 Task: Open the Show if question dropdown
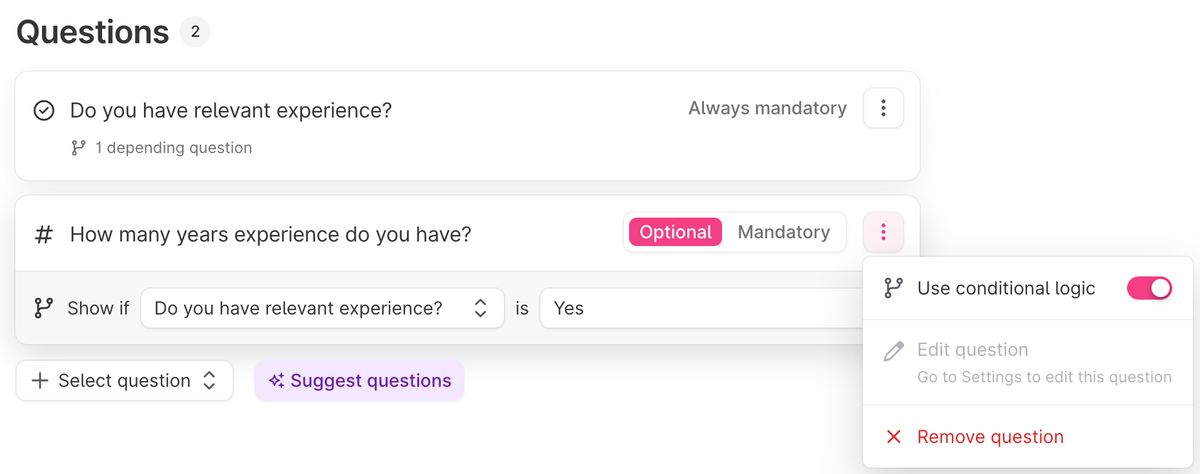pyautogui.click(x=322, y=308)
